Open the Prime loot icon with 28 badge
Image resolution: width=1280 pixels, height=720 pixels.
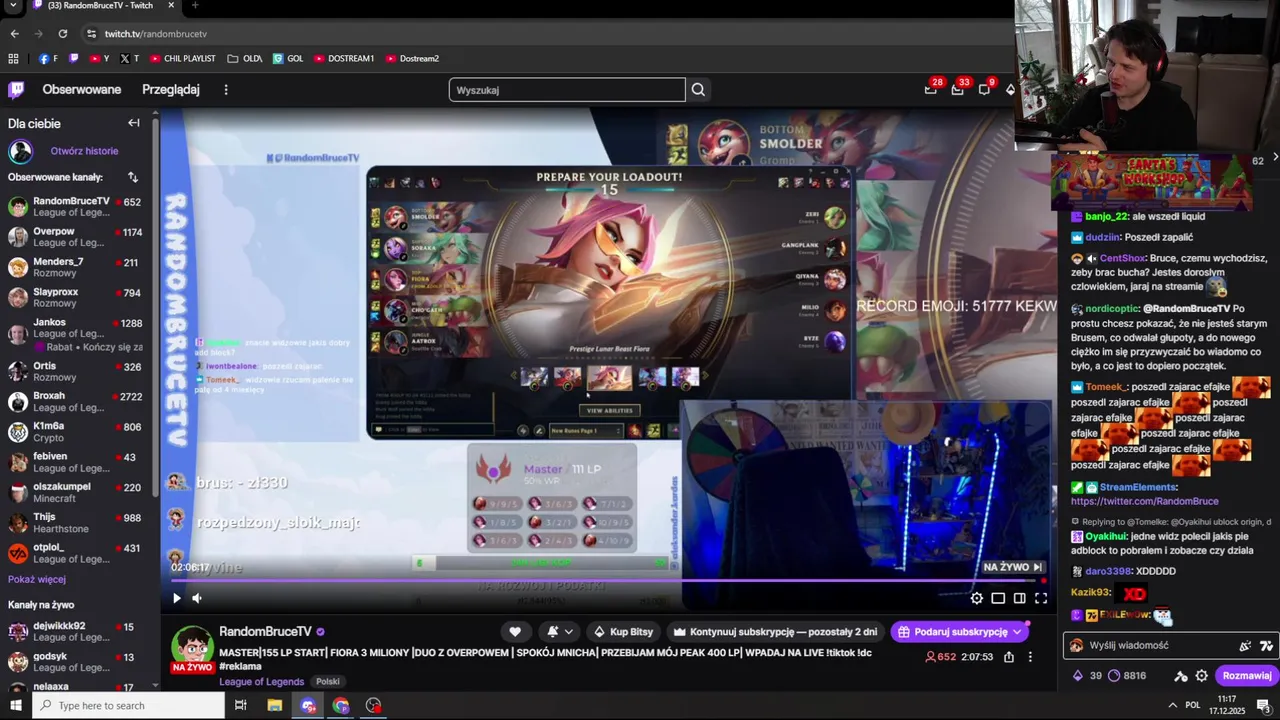[931, 90]
